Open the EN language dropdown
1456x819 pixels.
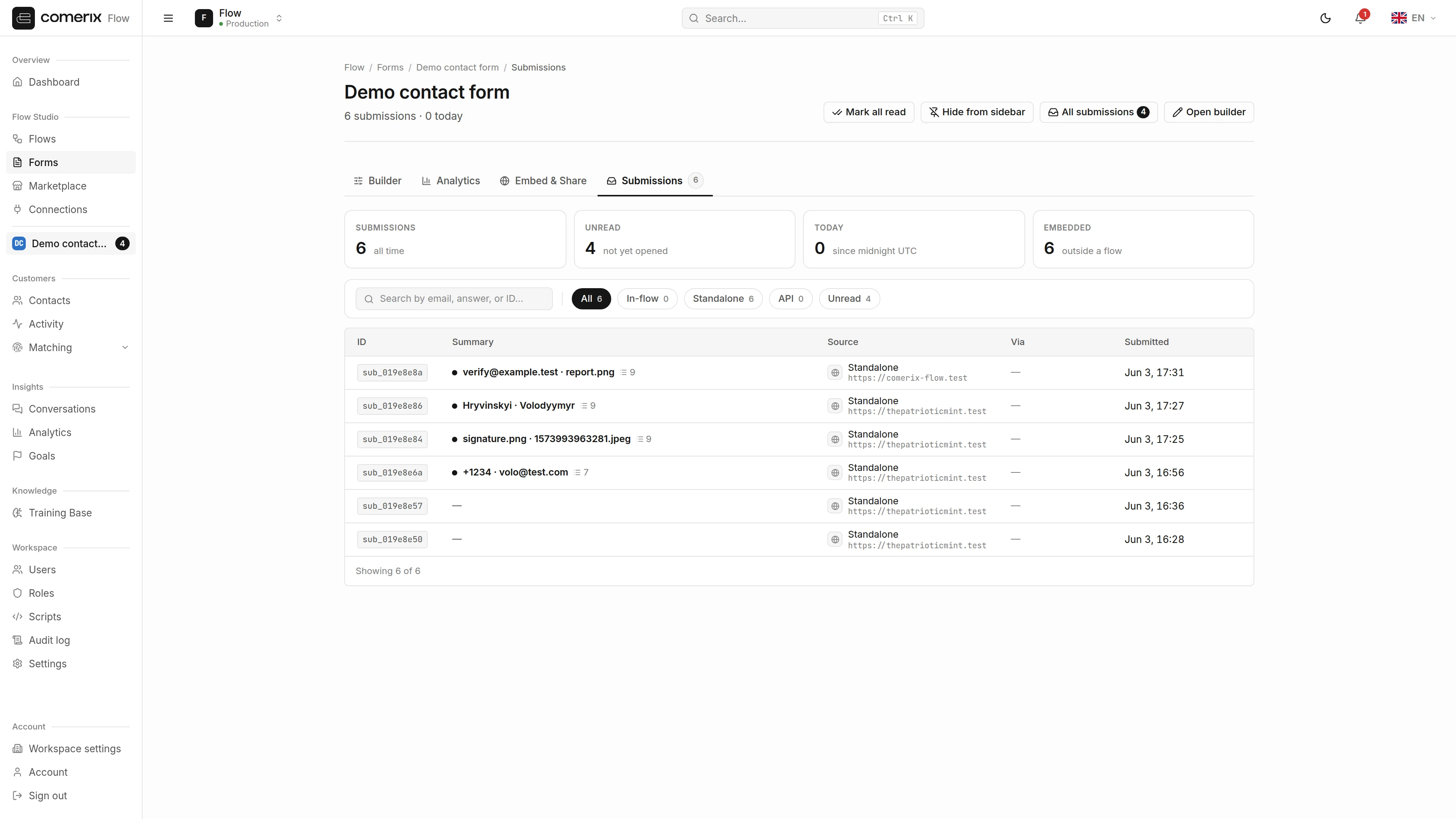pos(1413,18)
